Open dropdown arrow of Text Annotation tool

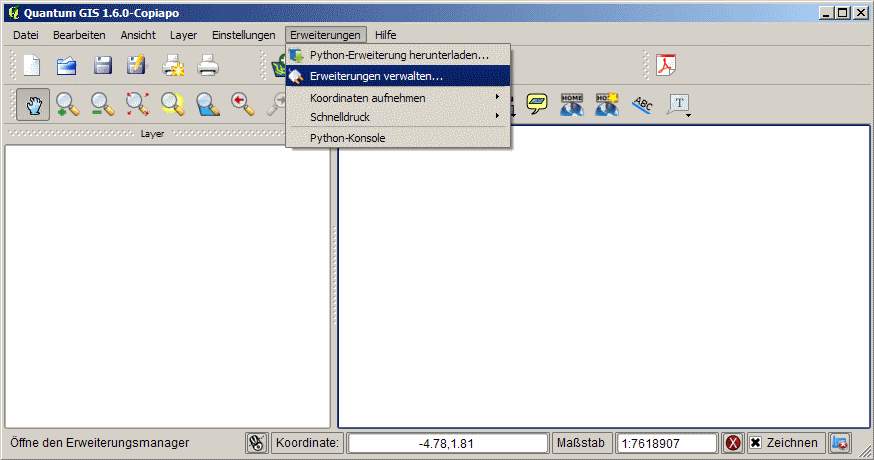[x=689, y=115]
